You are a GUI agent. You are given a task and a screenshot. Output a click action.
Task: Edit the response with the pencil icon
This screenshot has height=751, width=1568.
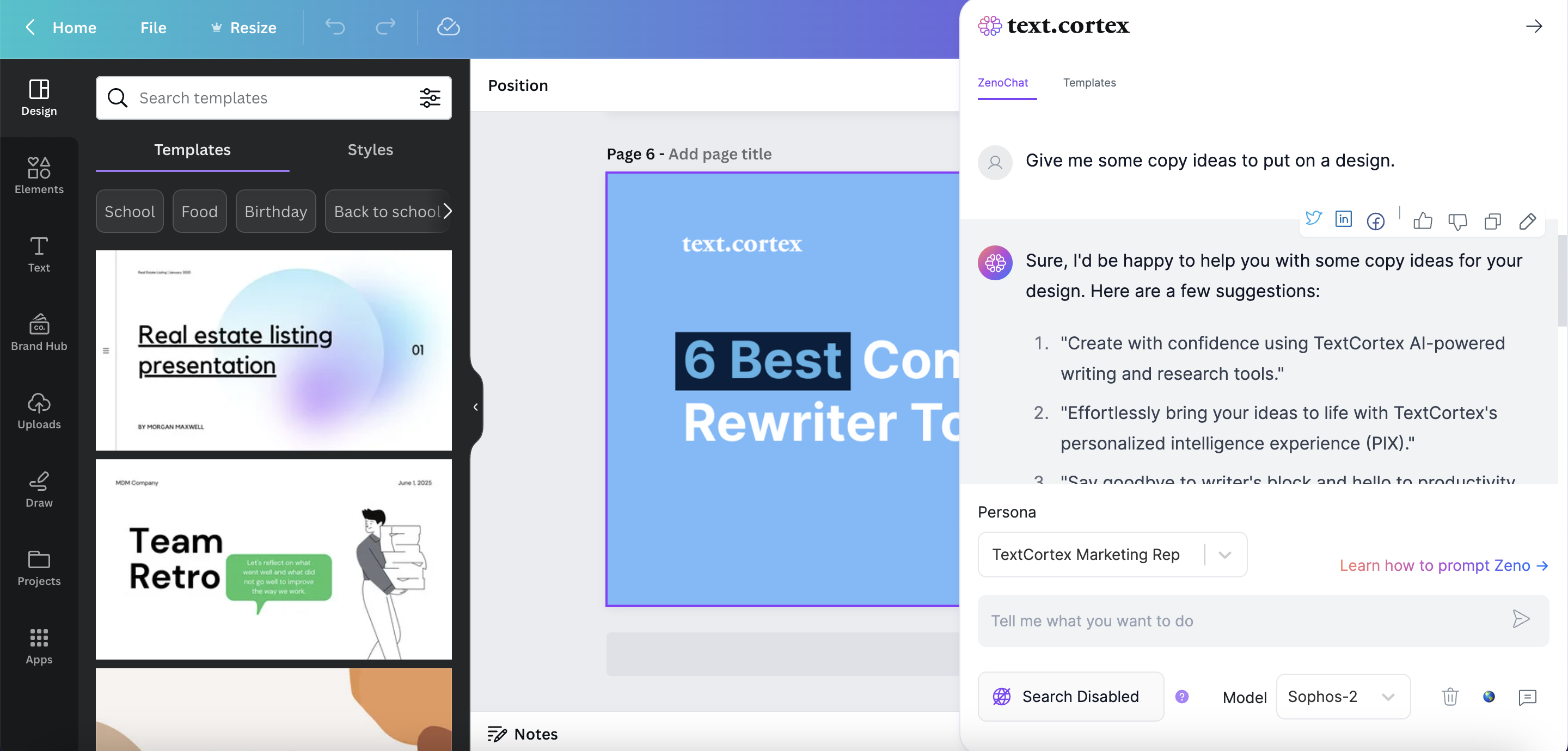(1527, 221)
